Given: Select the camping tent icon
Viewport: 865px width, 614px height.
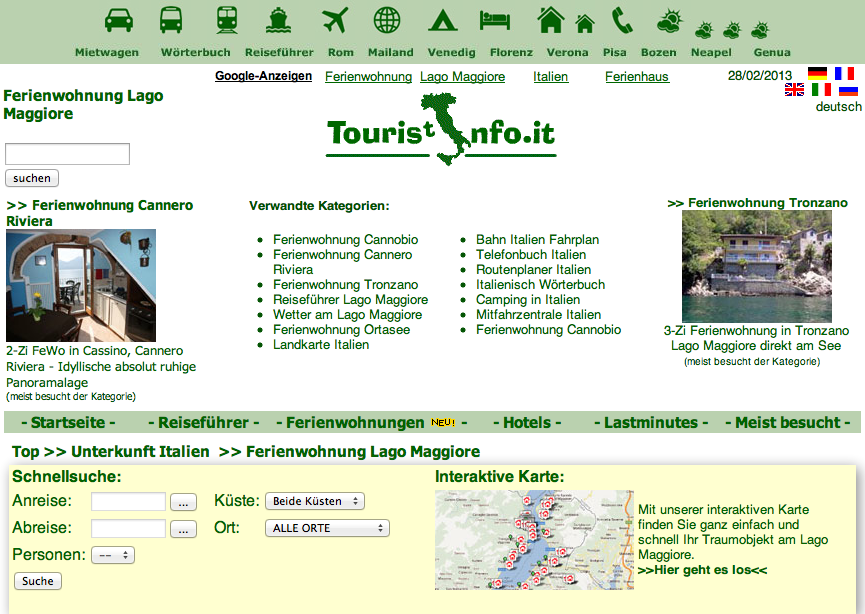Looking at the screenshot, I should (x=443, y=20).
